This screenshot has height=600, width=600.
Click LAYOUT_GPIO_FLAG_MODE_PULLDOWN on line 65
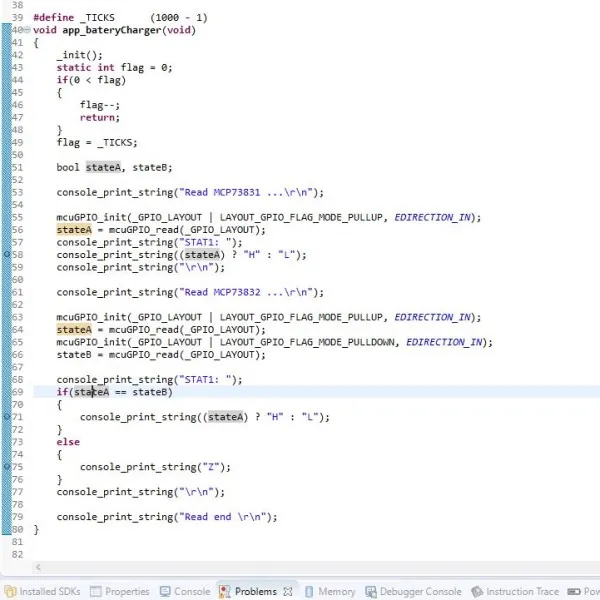point(307,342)
